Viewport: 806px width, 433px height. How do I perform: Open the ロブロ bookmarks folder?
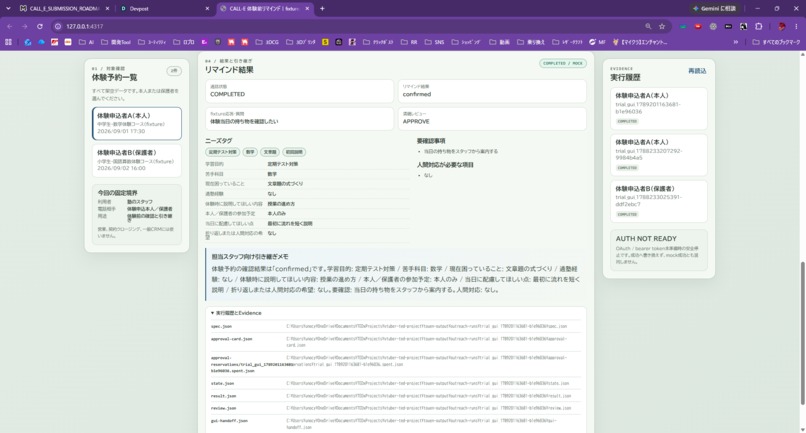184,42
